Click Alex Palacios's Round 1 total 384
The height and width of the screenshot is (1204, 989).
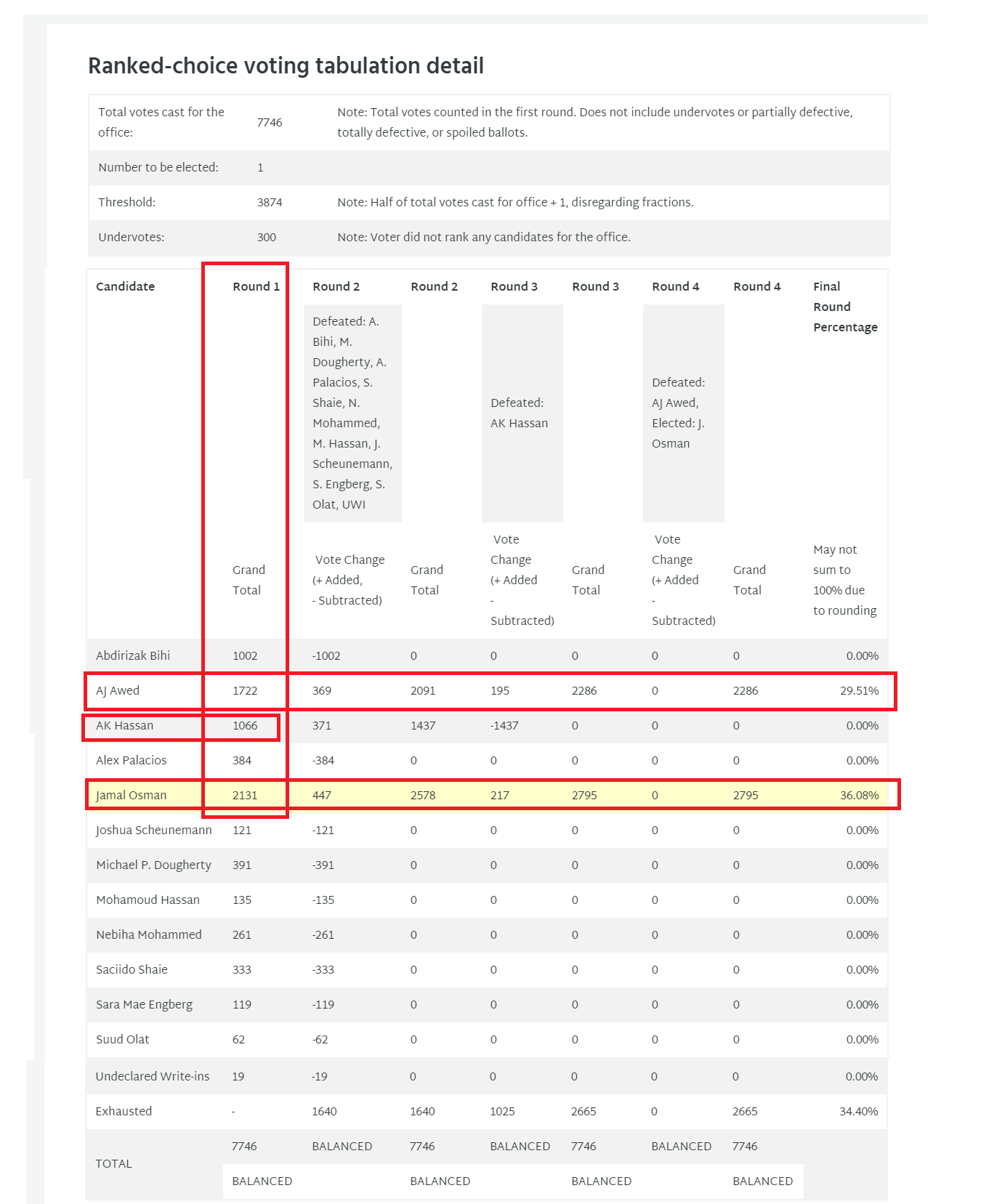pos(242,760)
